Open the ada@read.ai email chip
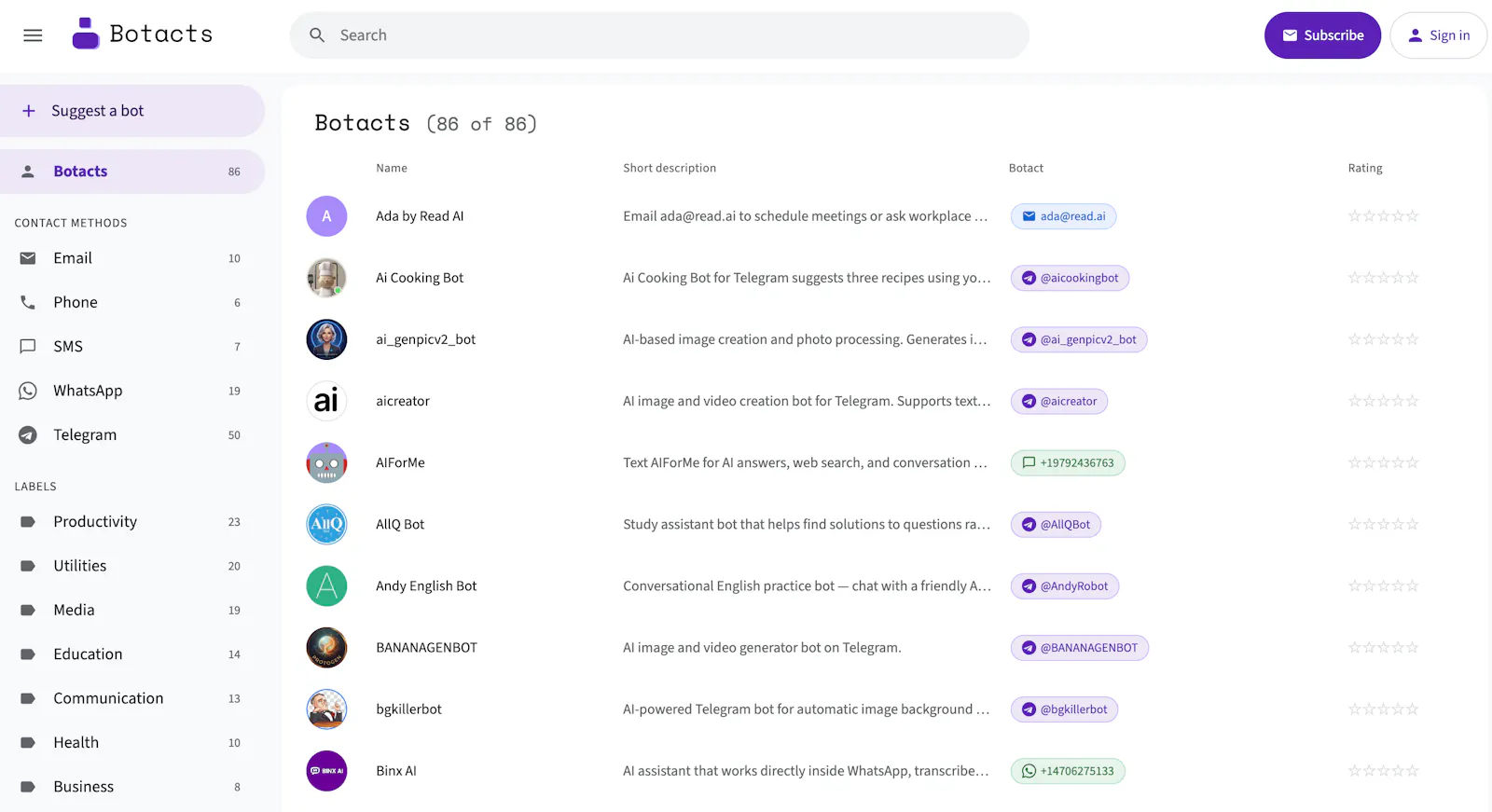Viewport: 1492px width, 812px height. tap(1063, 216)
